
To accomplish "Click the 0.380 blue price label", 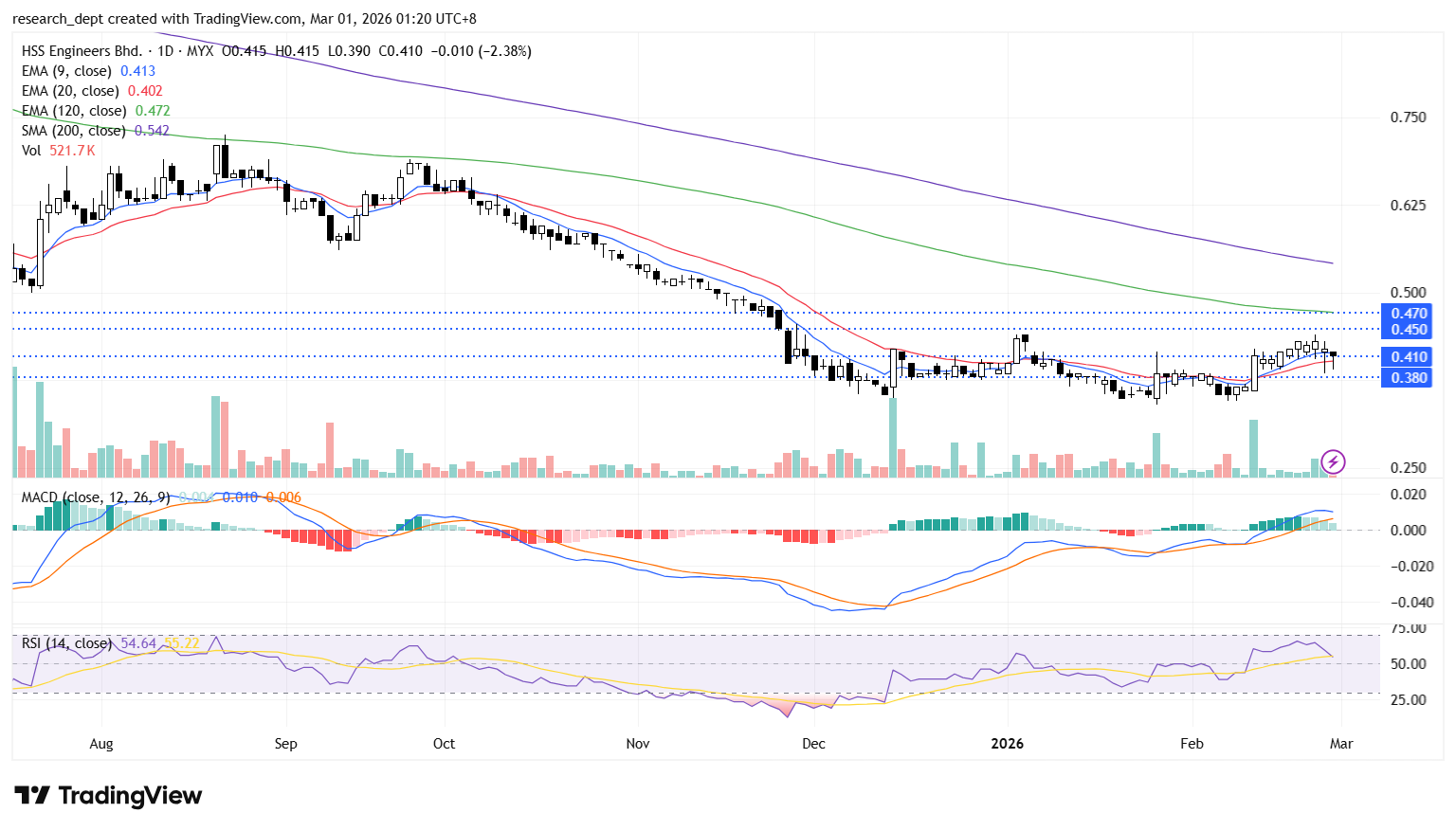I will 1408,378.
